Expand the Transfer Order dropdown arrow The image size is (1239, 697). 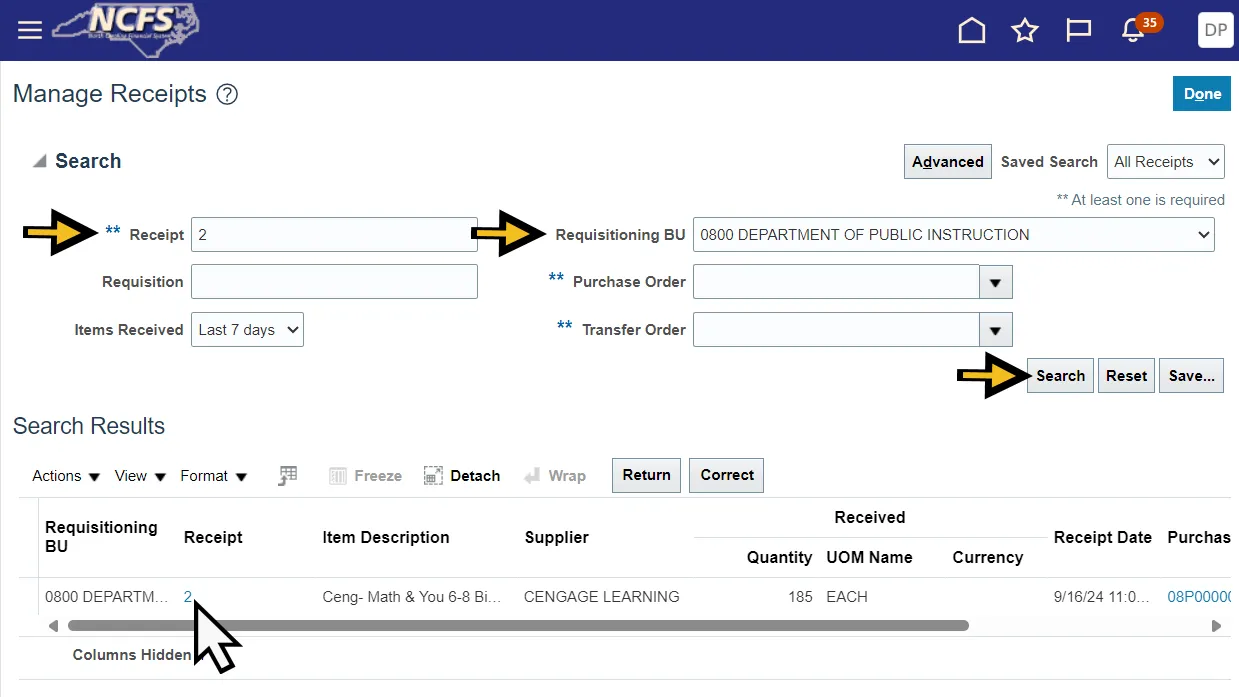(x=995, y=330)
